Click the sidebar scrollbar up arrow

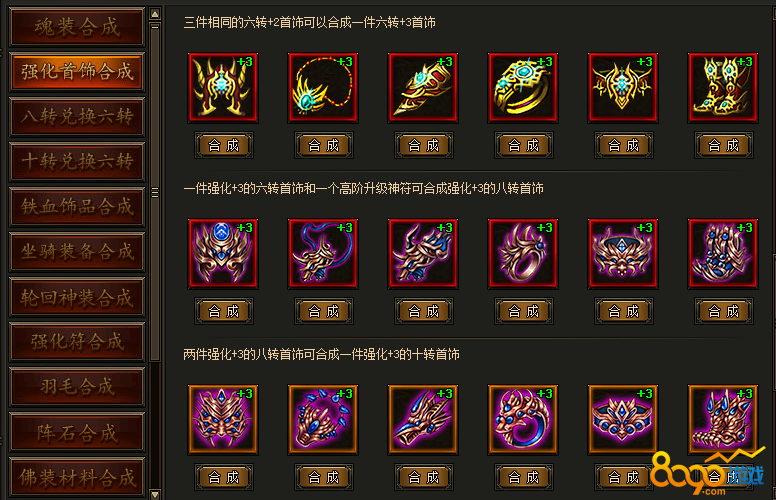click(x=155, y=14)
